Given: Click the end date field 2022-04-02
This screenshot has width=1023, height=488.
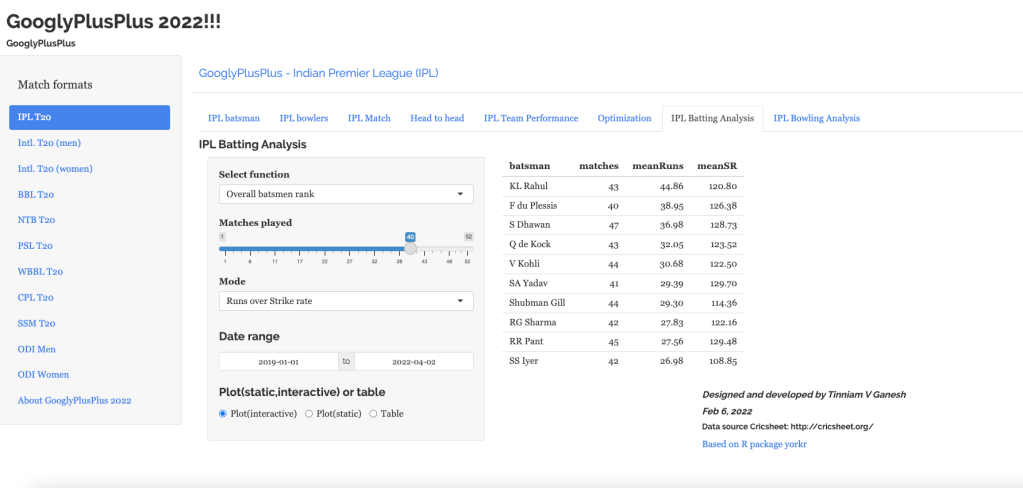Looking at the screenshot, I should click(x=413, y=362).
